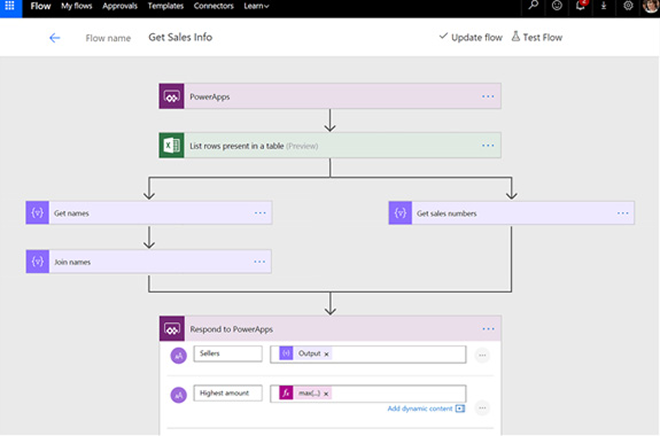Image resolution: width=660 pixels, height=436 pixels.
Task: Click the Excel icon on List rows step
Action: [171, 145]
